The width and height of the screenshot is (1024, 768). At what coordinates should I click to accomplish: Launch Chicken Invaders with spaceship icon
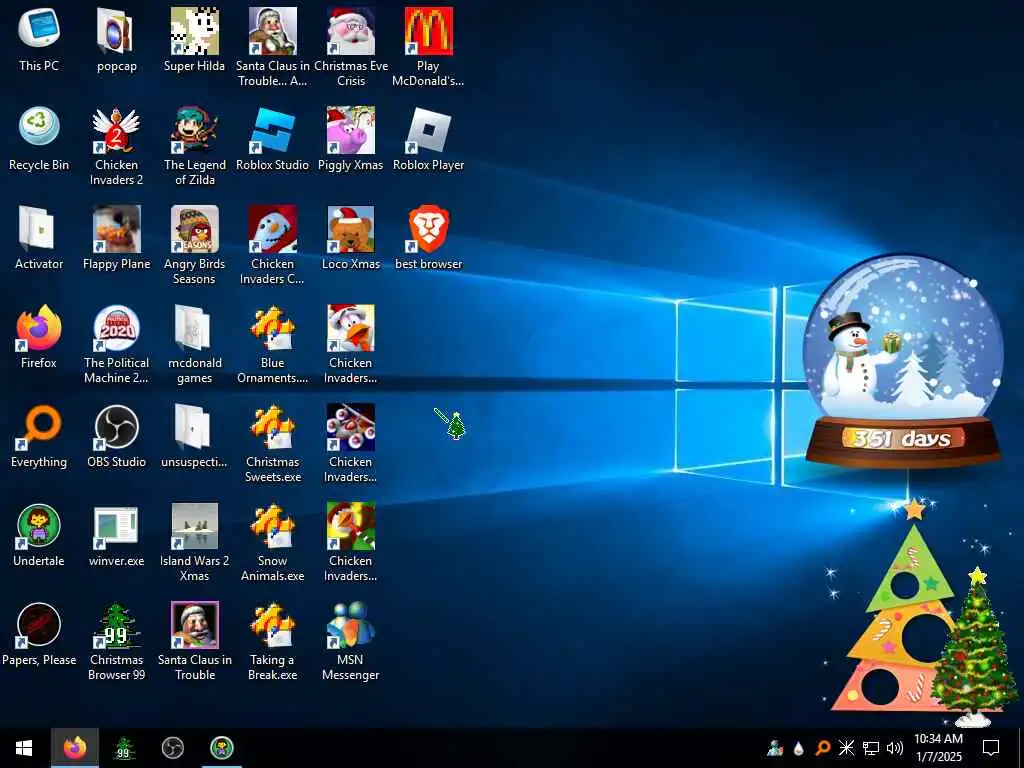point(351,443)
